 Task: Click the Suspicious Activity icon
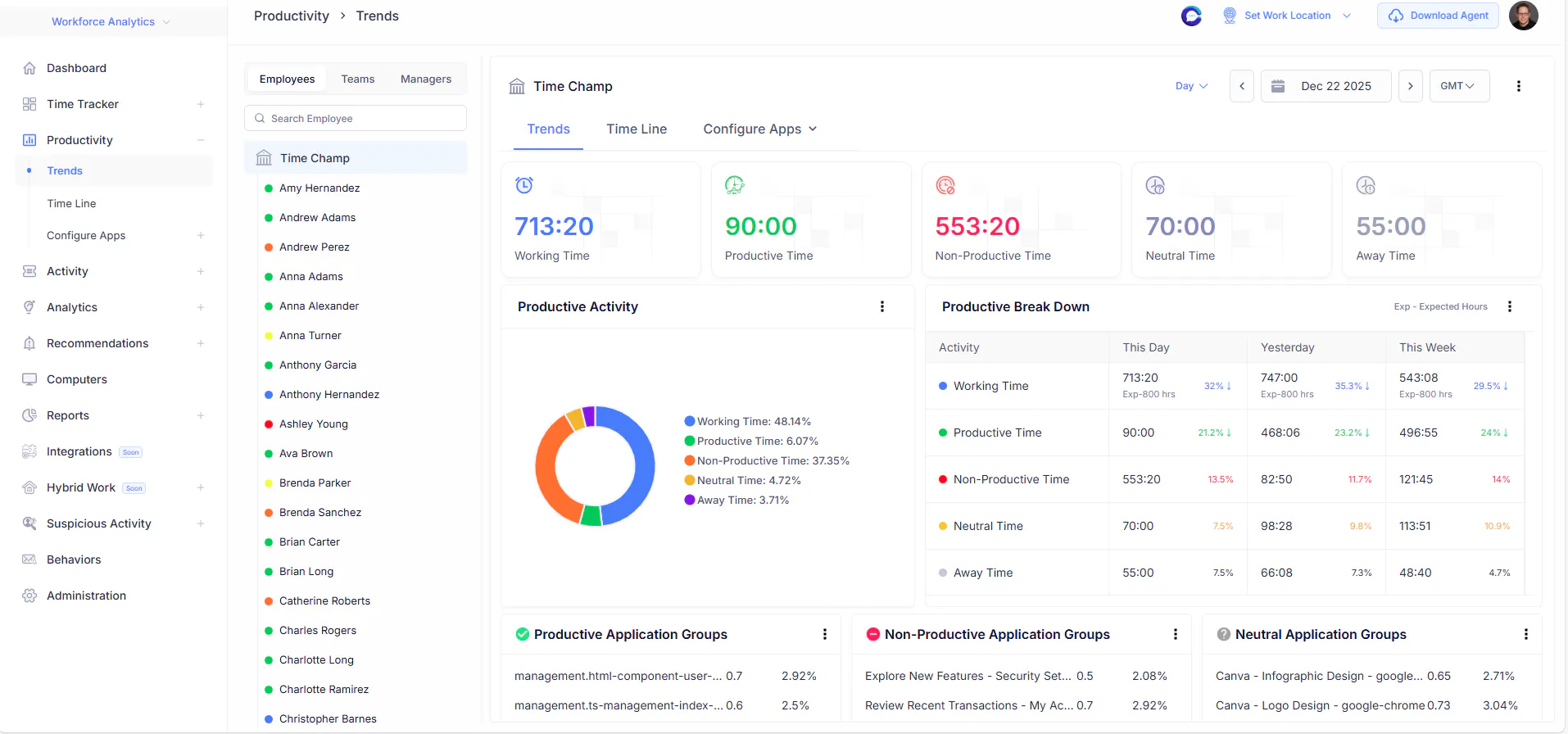click(29, 523)
